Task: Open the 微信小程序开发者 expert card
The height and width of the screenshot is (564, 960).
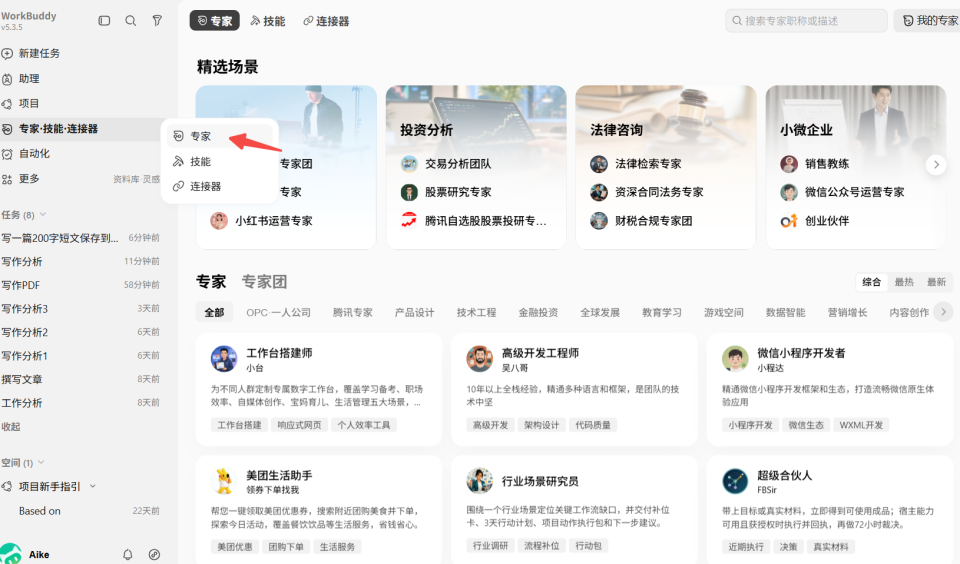Action: click(x=830, y=389)
